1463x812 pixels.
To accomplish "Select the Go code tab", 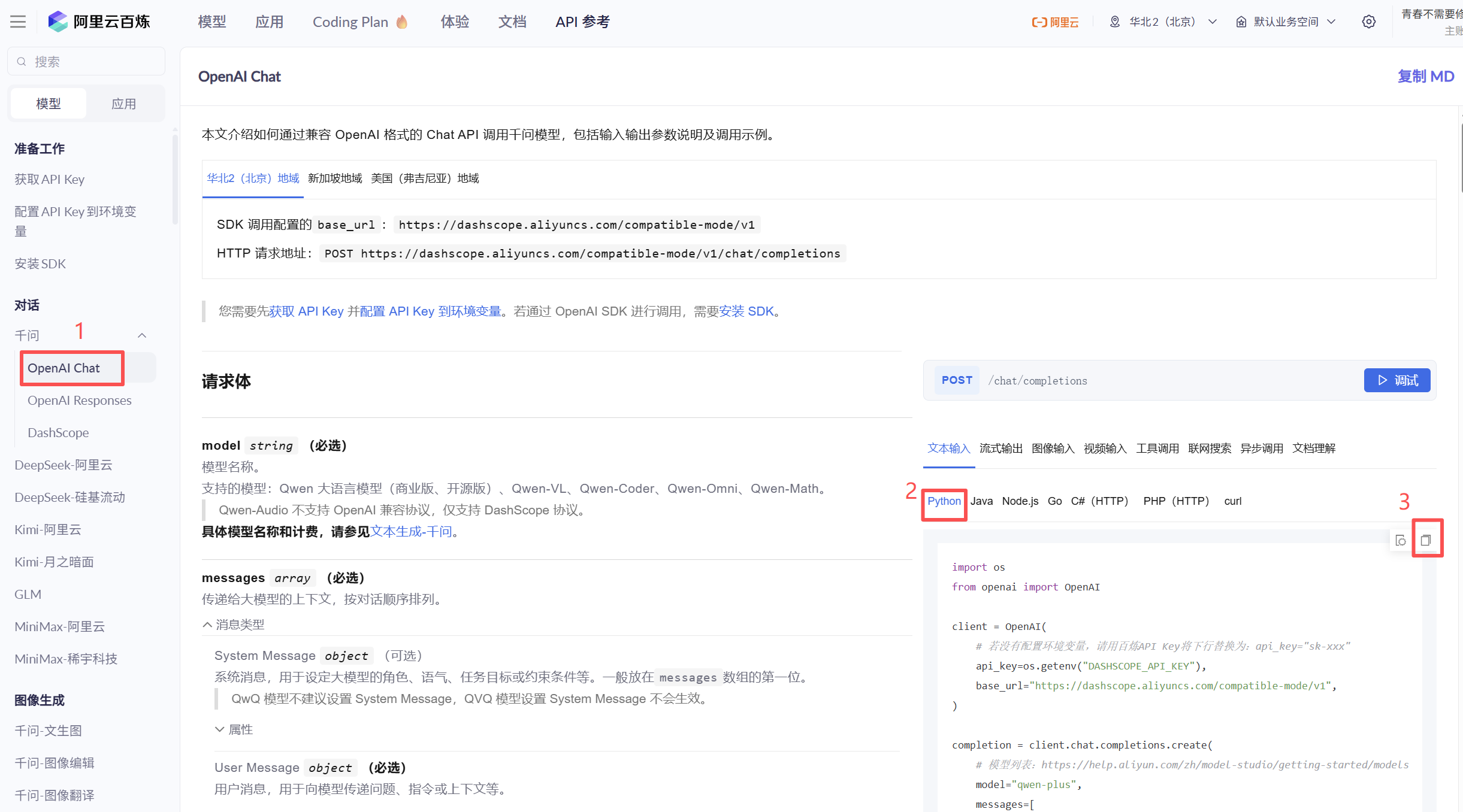I will tap(1055, 501).
